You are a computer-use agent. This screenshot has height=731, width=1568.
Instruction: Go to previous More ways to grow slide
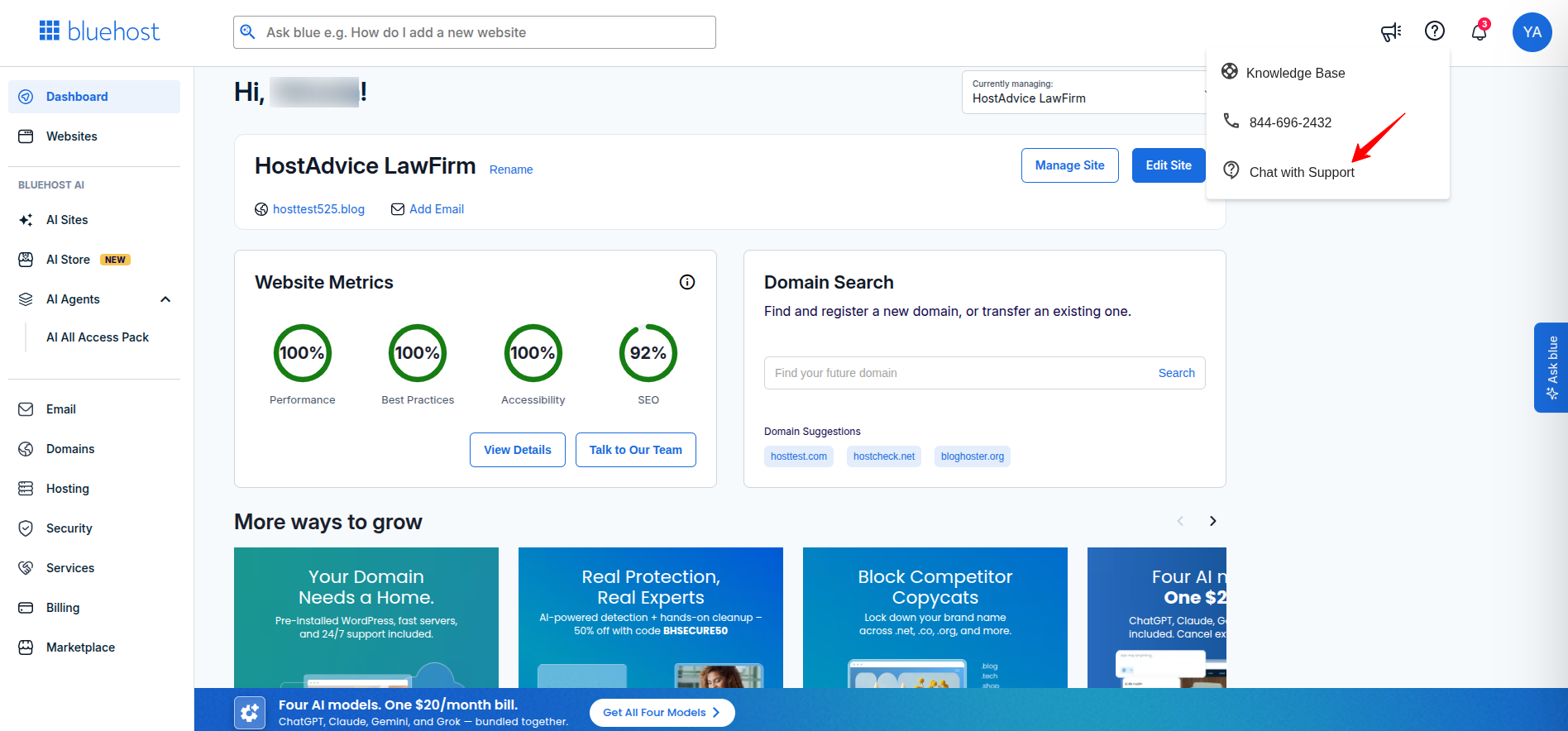[1180, 521]
